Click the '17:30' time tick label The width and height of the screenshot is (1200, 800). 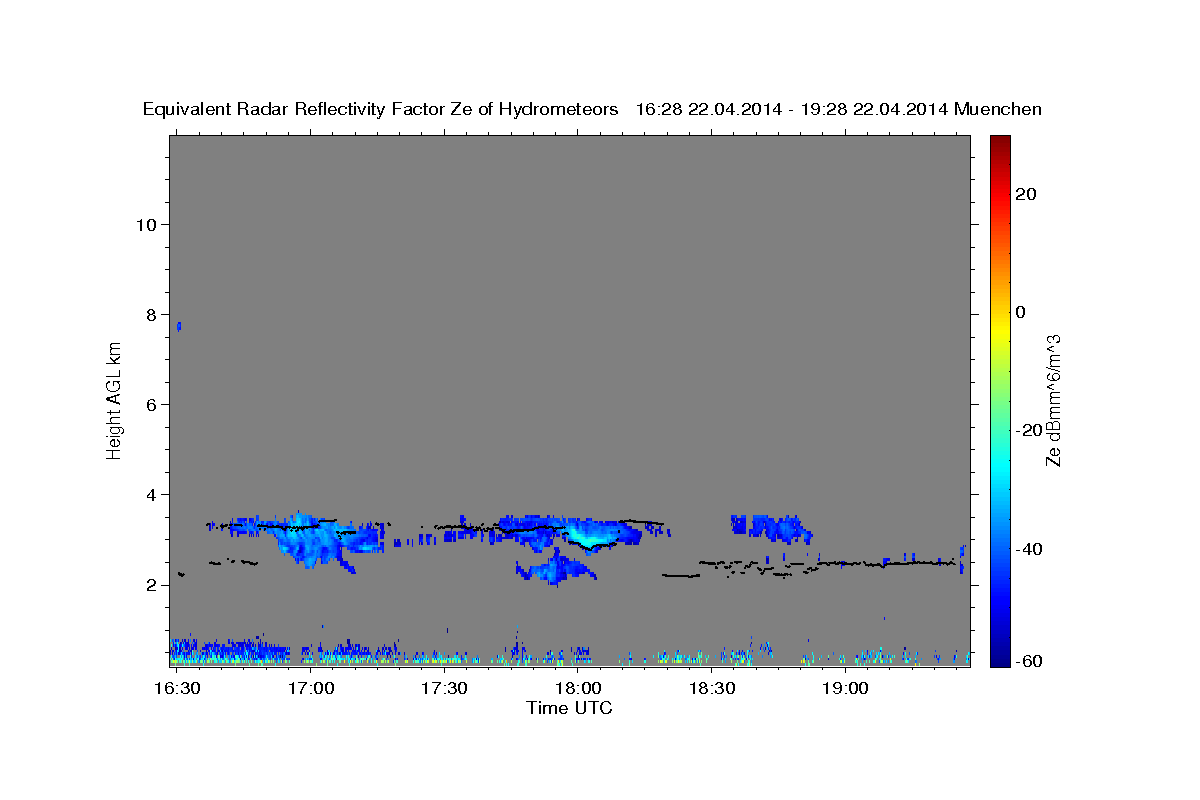click(444, 689)
